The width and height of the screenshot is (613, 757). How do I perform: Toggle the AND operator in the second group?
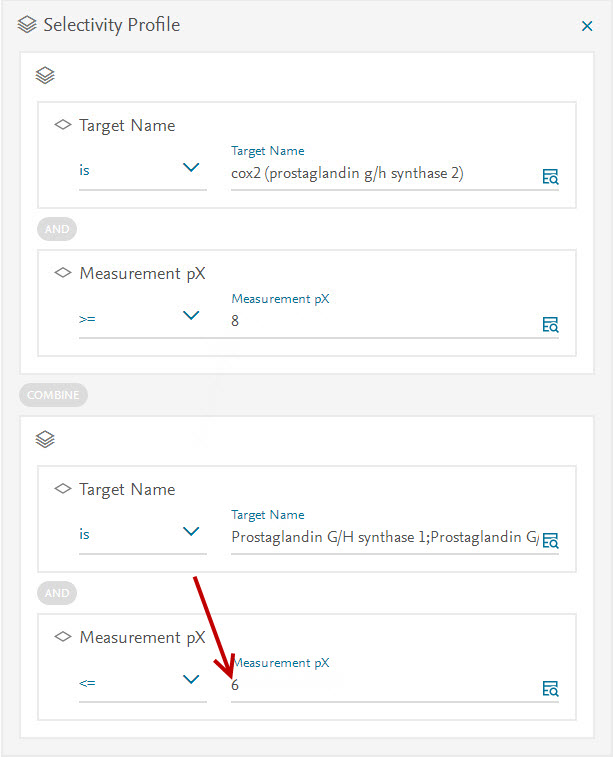click(x=57, y=593)
